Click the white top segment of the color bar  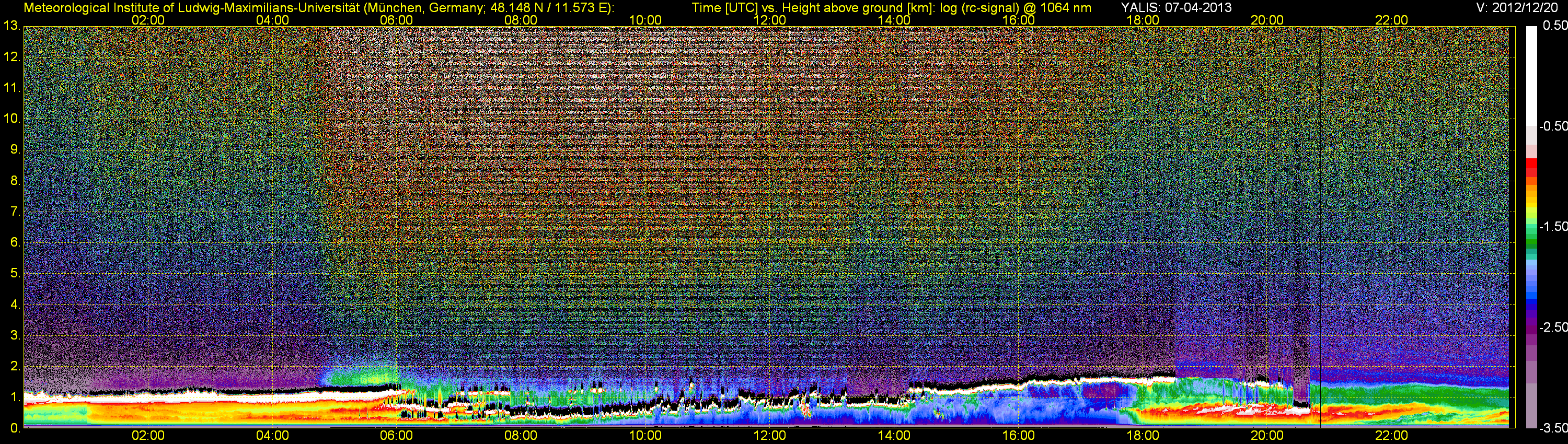tap(1531, 76)
